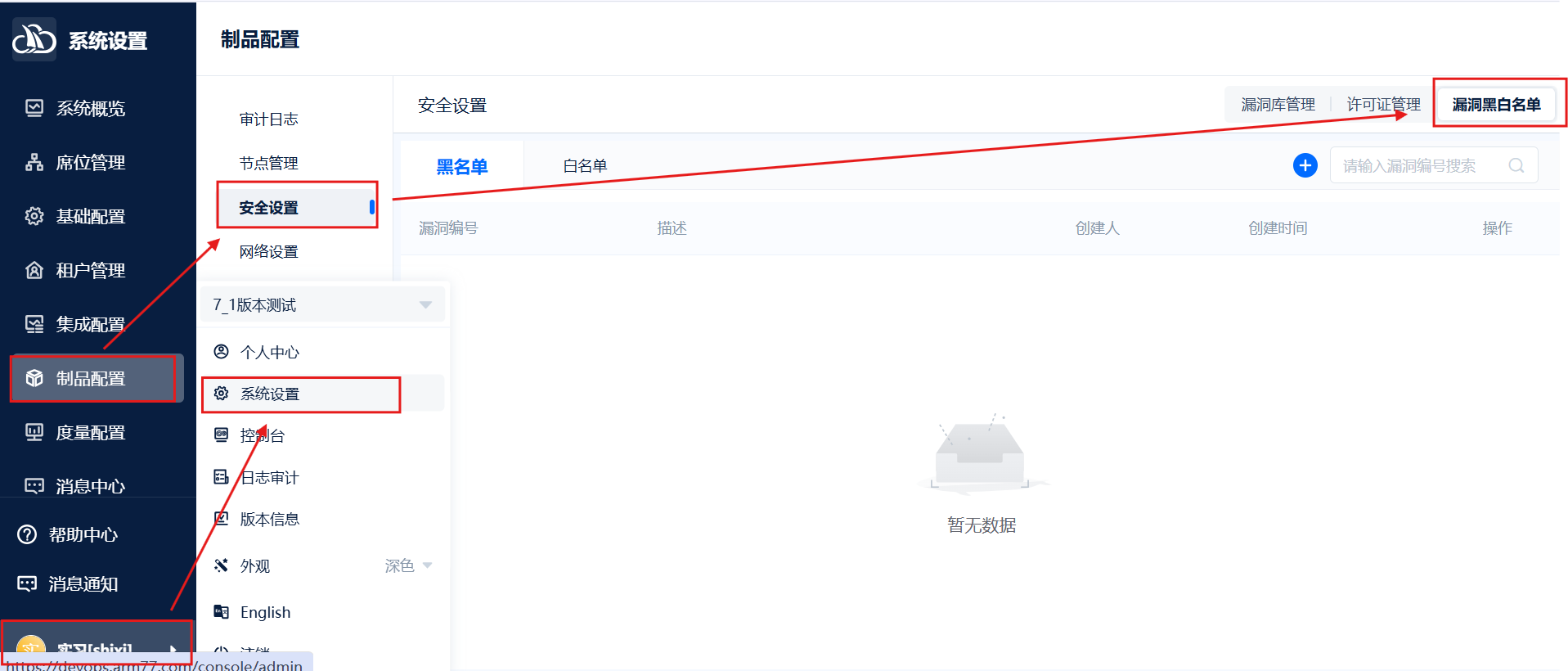This screenshot has height=671, width=1568.
Task: Open 个人中心 from the popup menu
Action: pos(269,353)
